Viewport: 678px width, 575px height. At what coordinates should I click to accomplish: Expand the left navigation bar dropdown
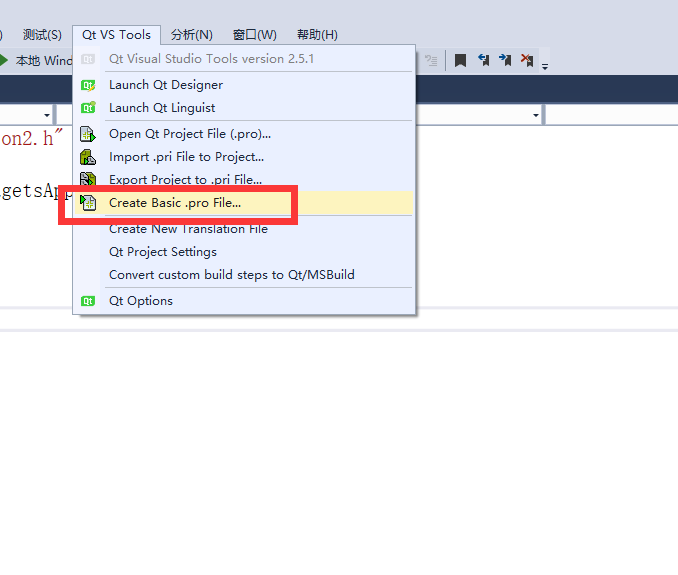[x=47, y=115]
